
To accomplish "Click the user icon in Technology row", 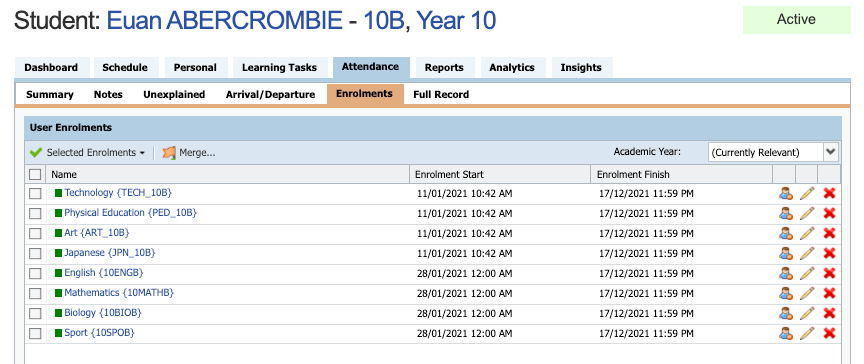I will [x=785, y=193].
